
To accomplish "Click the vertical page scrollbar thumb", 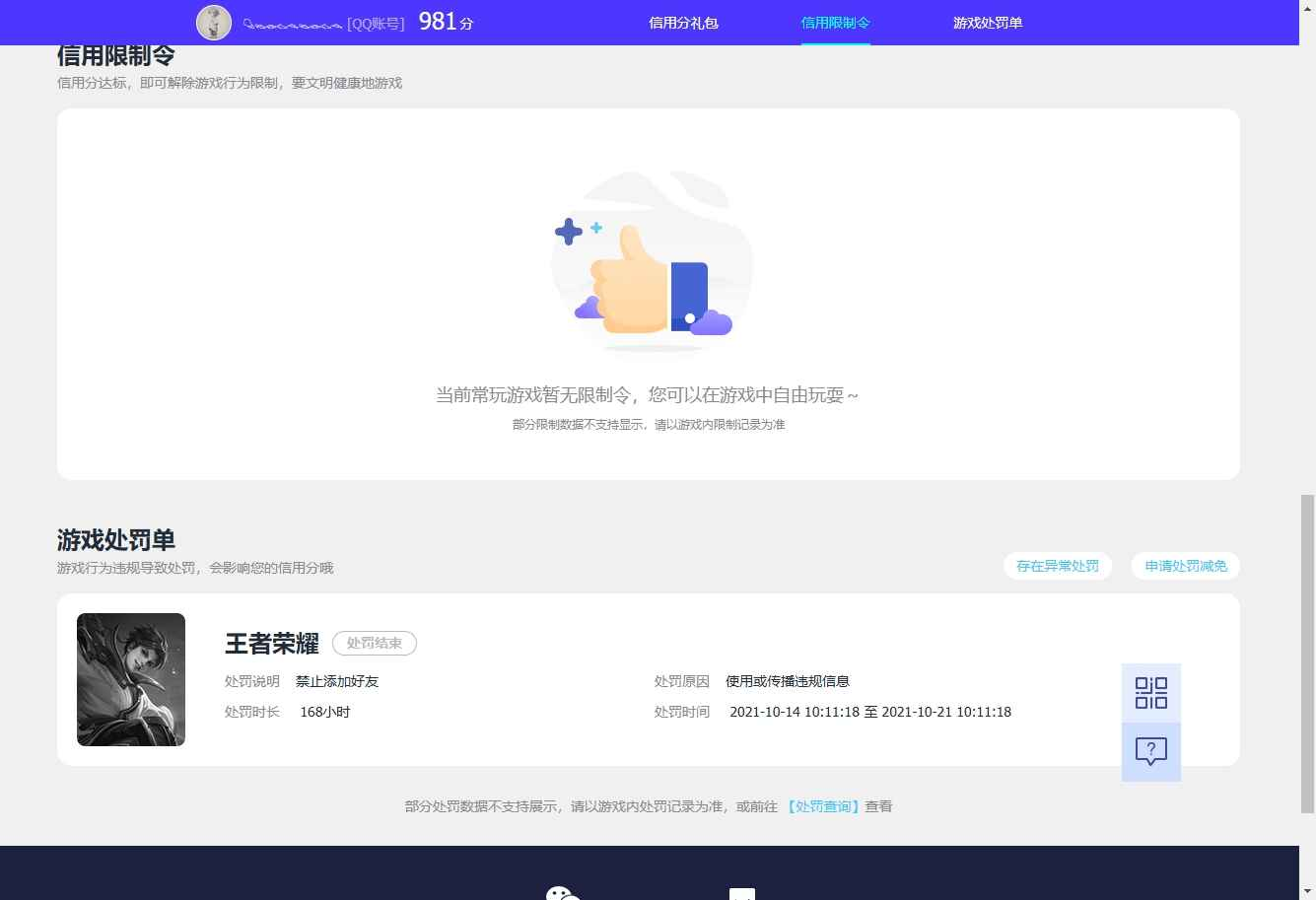I will click(x=1307, y=654).
